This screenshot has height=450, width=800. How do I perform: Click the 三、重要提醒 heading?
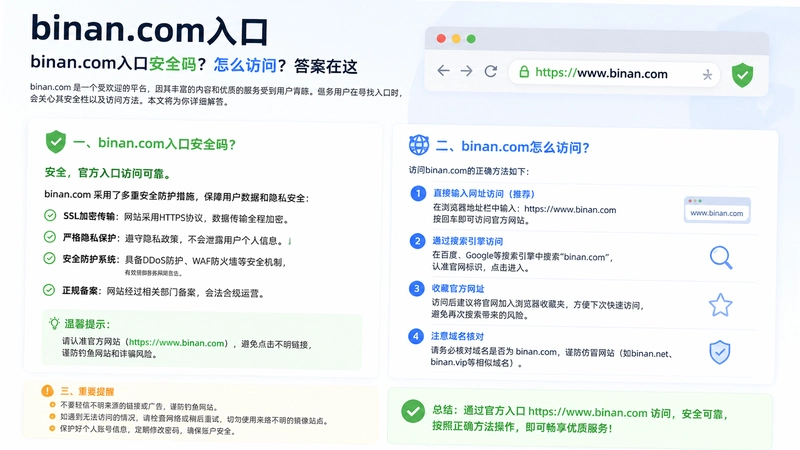[87, 391]
